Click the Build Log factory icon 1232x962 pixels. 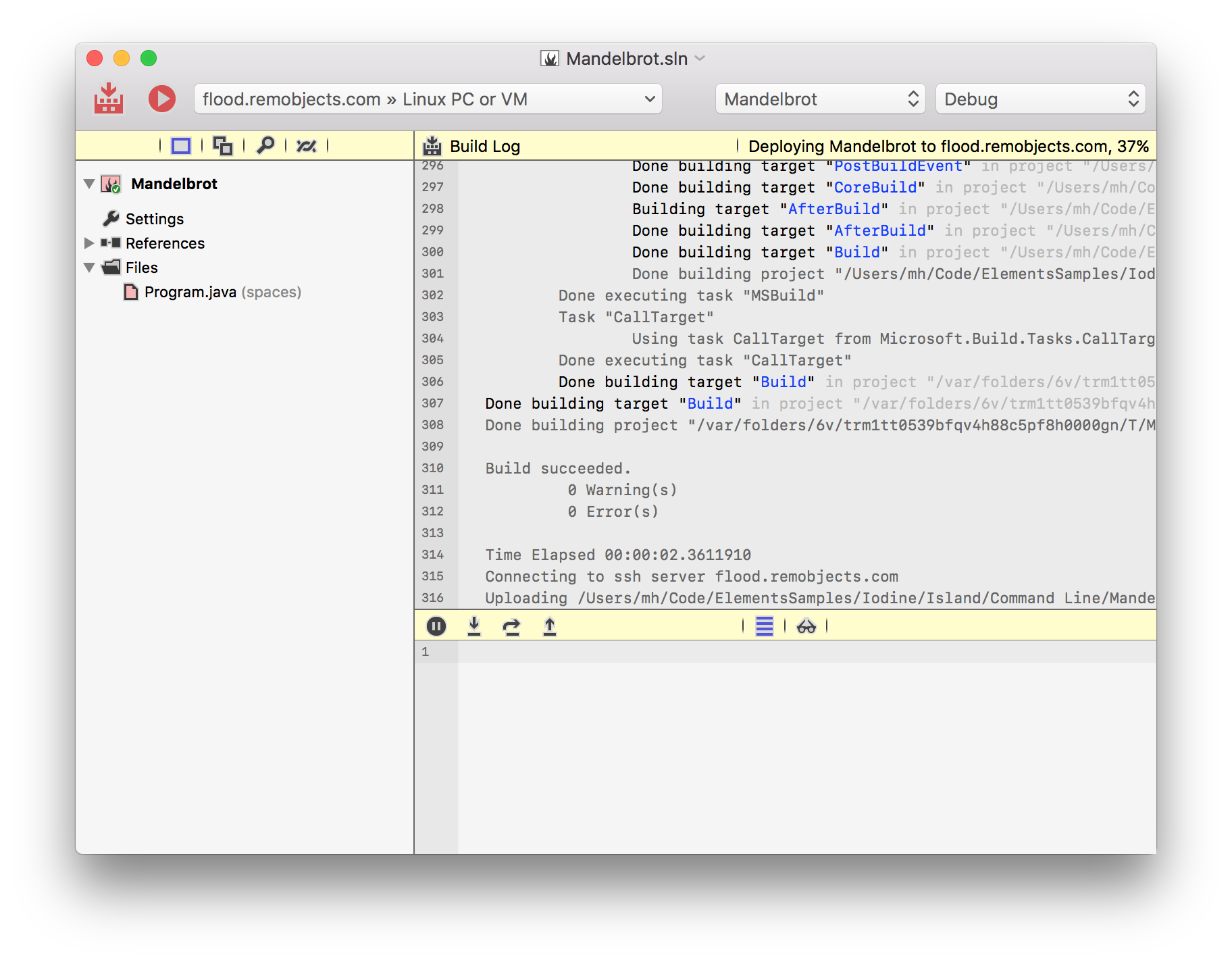pos(432,146)
